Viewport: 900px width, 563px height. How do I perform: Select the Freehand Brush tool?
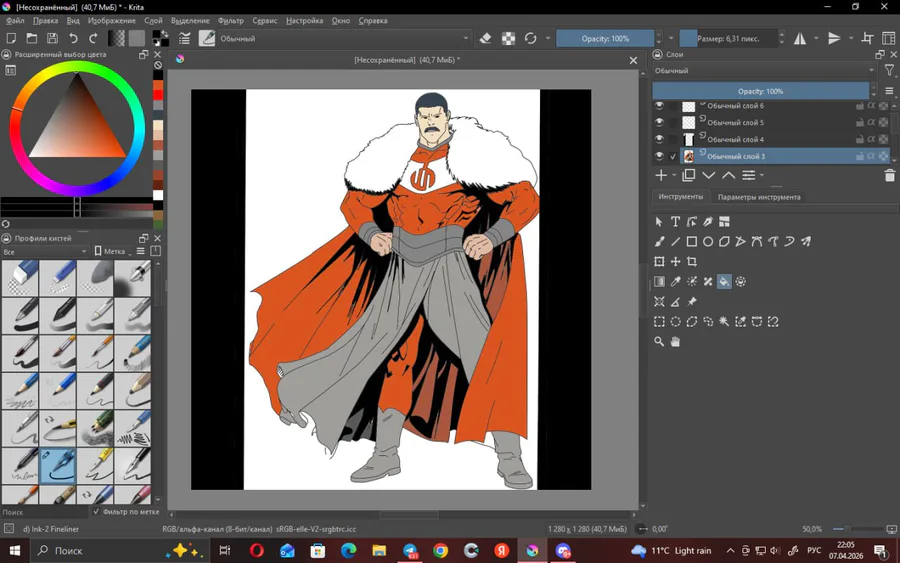659,242
